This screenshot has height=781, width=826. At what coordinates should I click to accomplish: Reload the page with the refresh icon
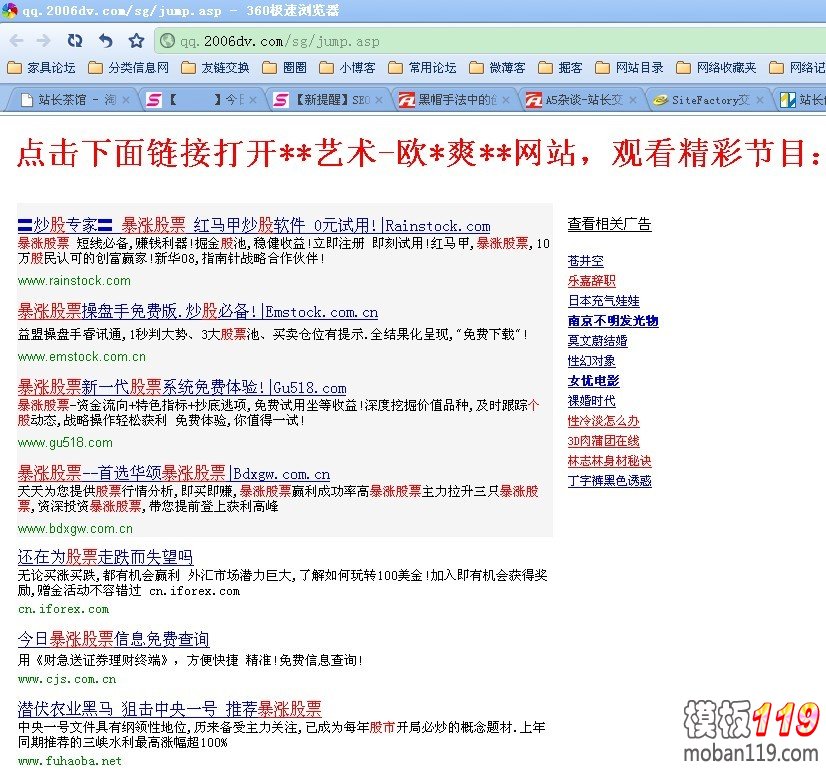(75, 41)
